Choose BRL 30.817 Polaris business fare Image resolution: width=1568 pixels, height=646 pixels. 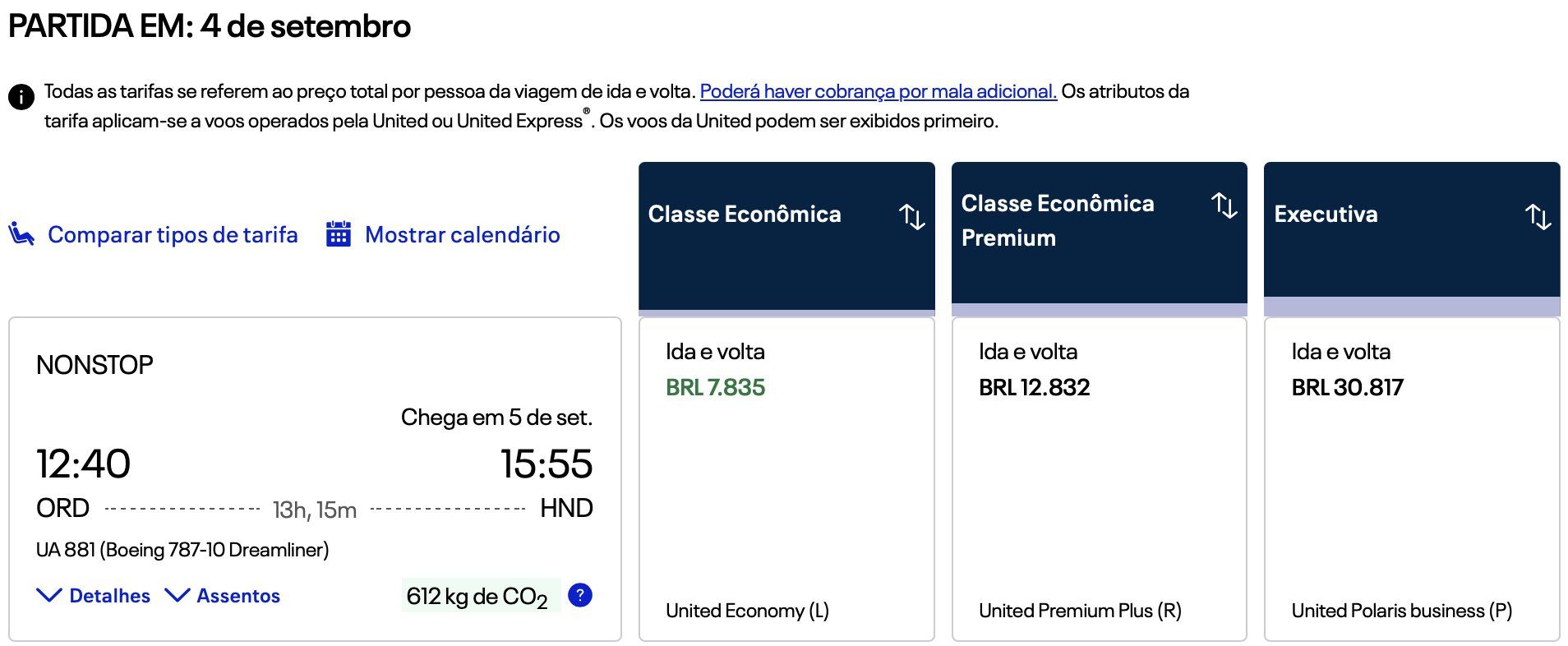point(1347,387)
